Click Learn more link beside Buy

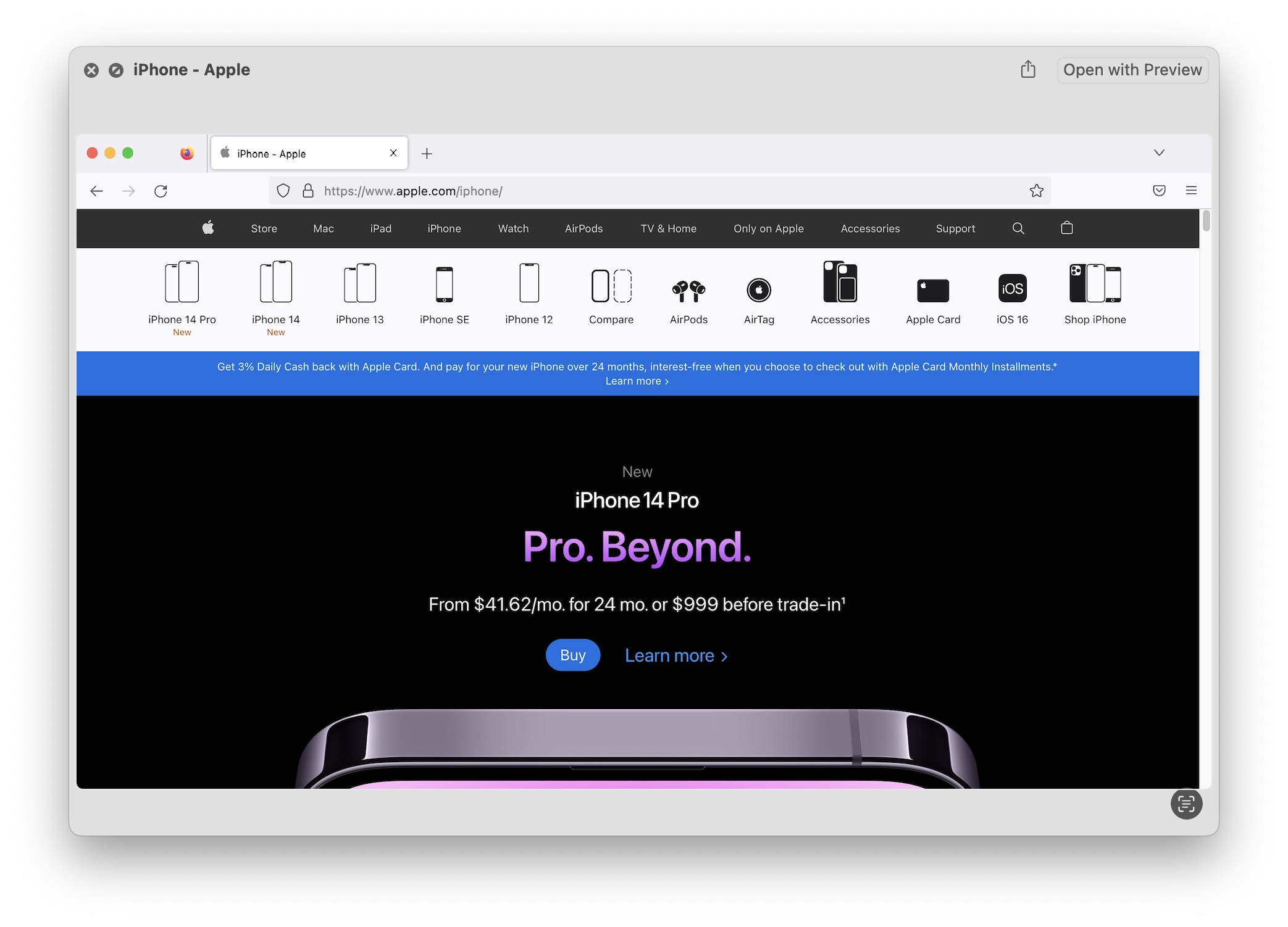676,655
